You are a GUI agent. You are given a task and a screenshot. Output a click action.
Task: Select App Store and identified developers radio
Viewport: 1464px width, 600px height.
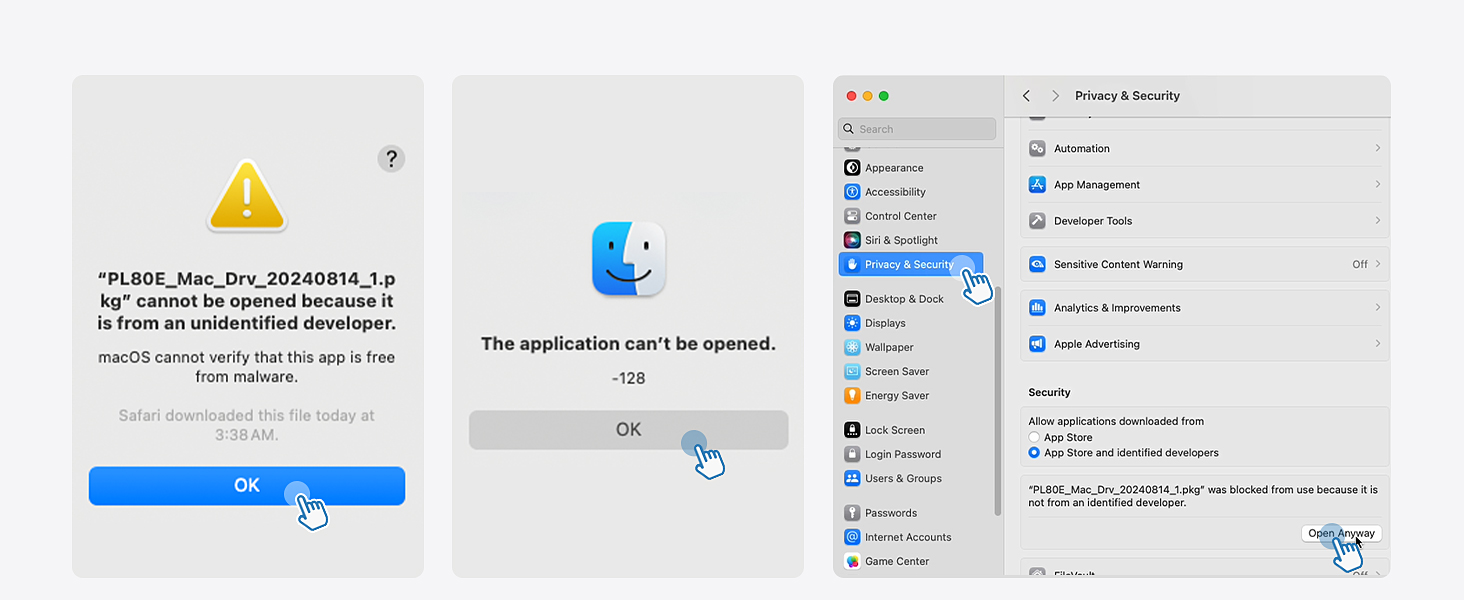pyautogui.click(x=1035, y=453)
